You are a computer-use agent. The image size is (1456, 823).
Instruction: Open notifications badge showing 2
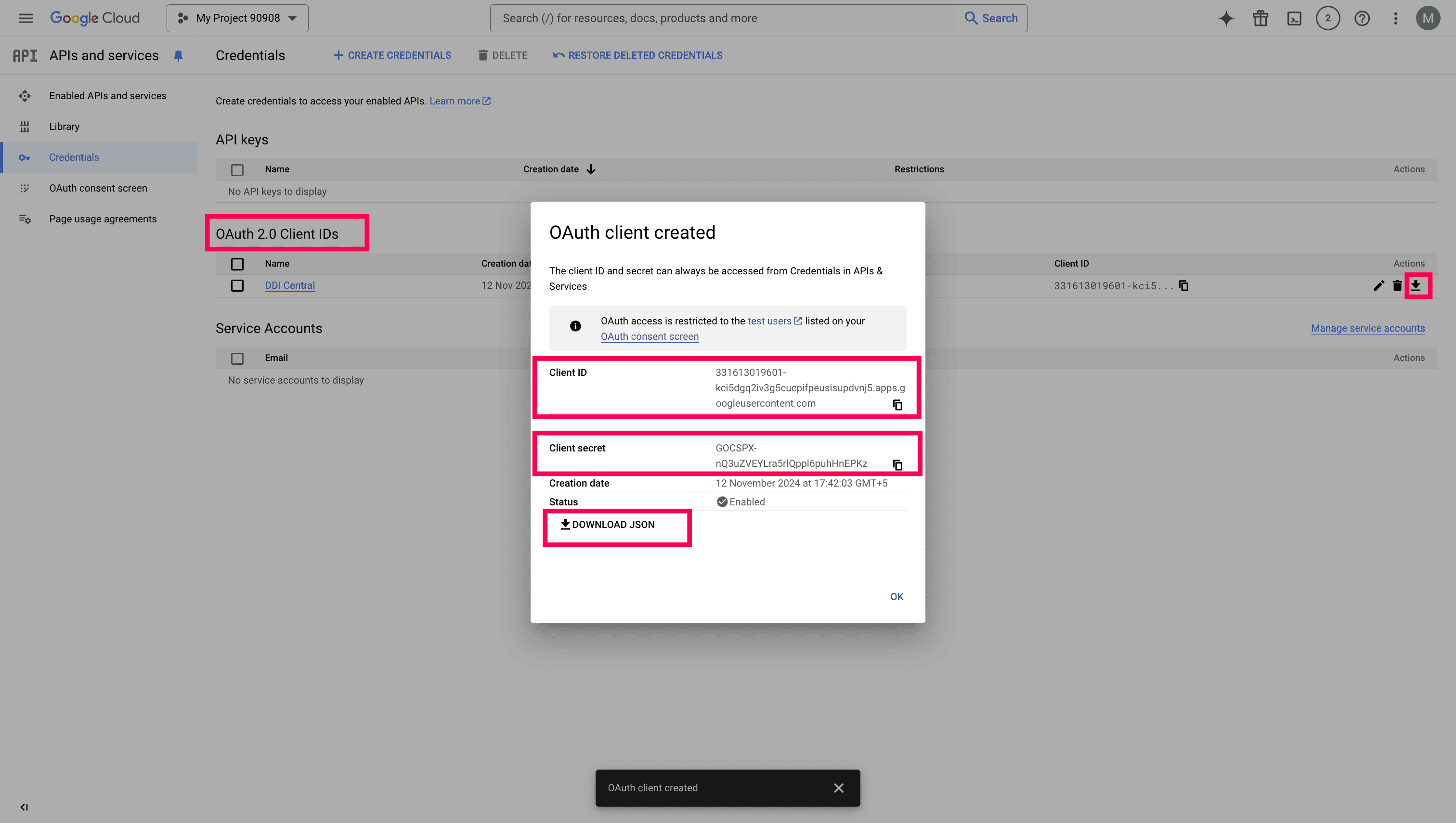pos(1327,18)
